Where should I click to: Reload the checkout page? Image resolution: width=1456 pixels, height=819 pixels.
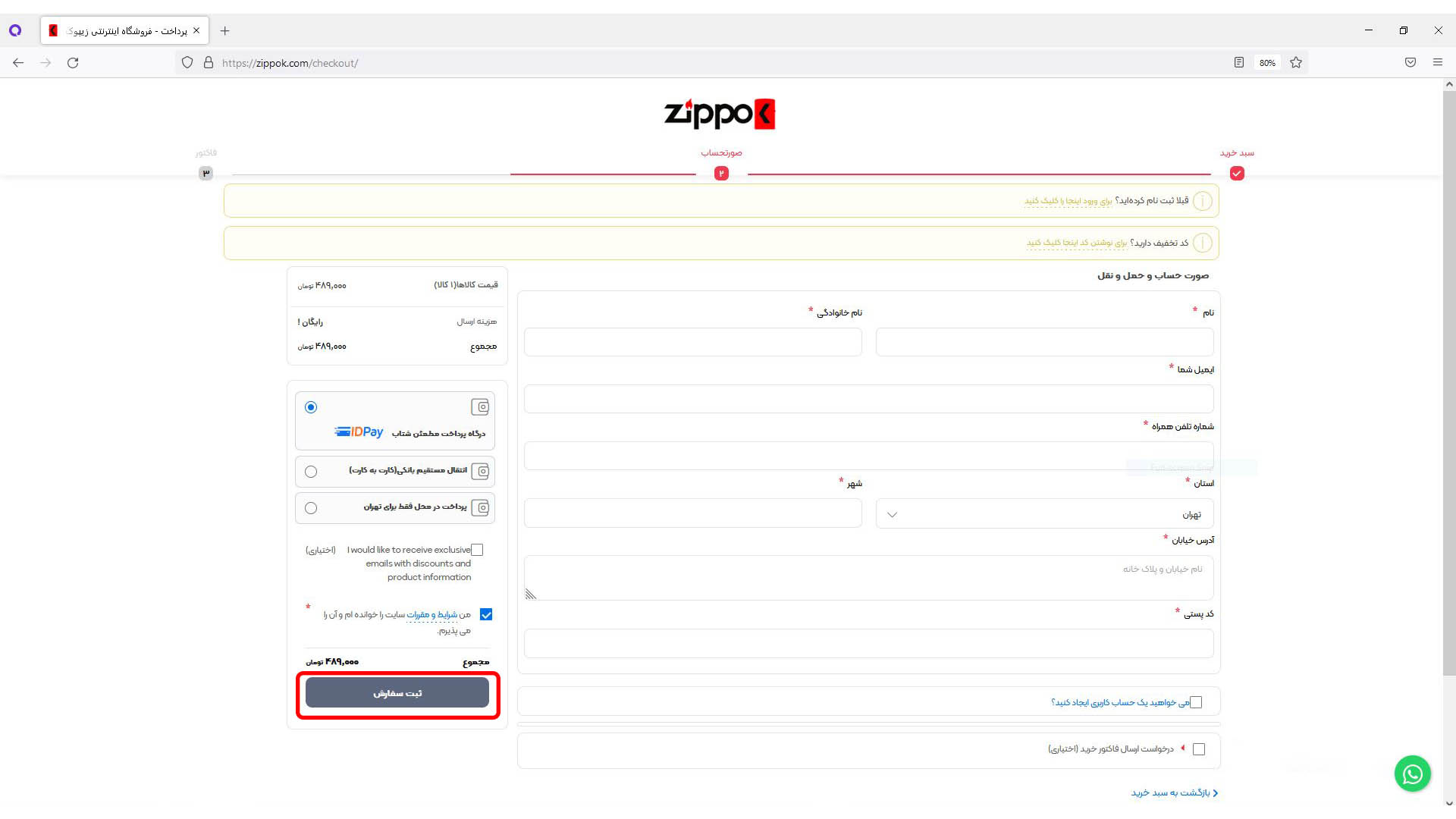click(x=73, y=63)
